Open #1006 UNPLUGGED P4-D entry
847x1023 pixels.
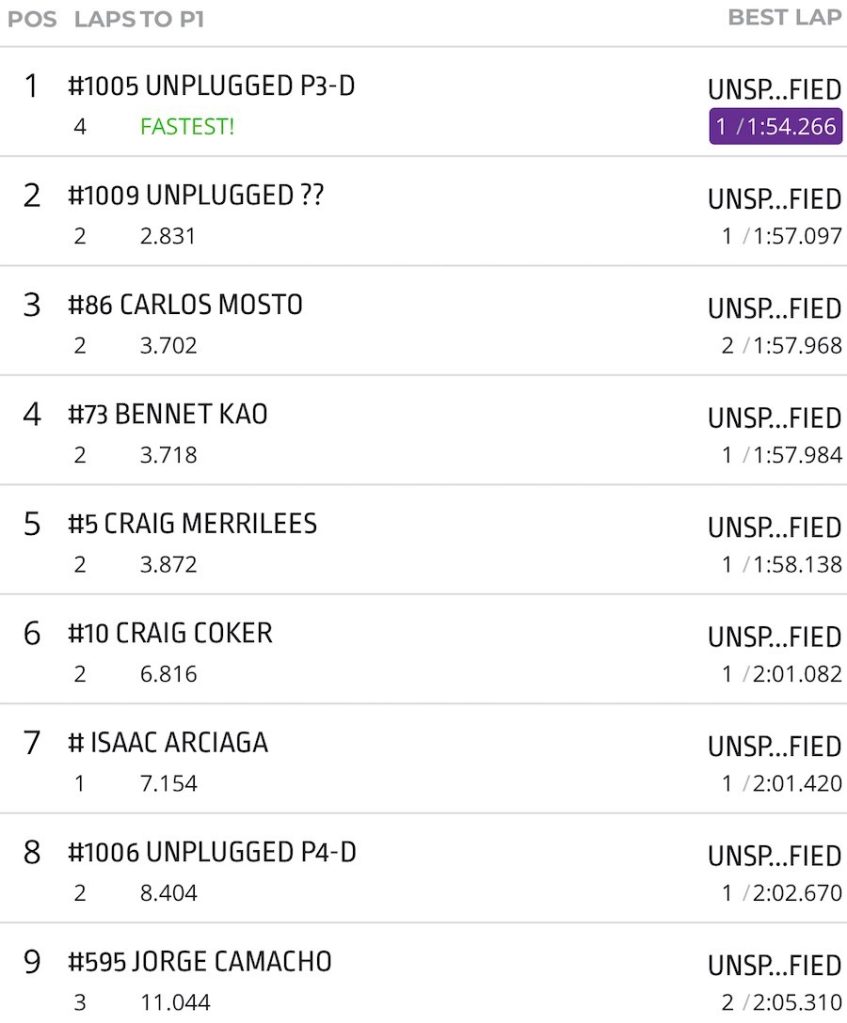tap(212, 852)
